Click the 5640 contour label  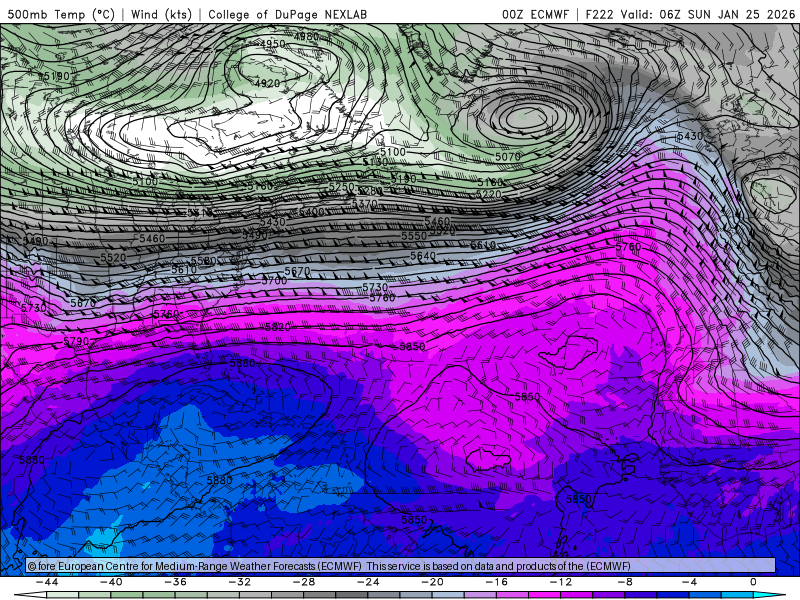point(423,256)
